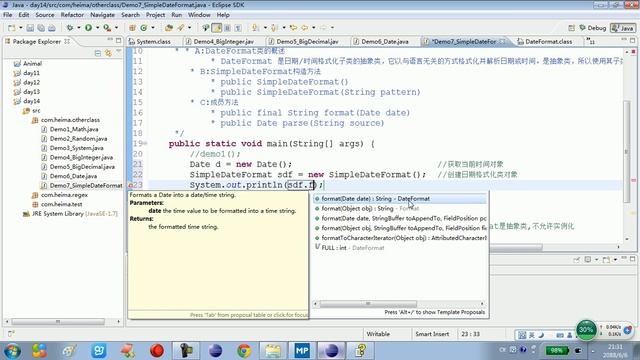Open the Debug dropdown arrow
Screen dimensions: 640x360
(x=79, y=28)
